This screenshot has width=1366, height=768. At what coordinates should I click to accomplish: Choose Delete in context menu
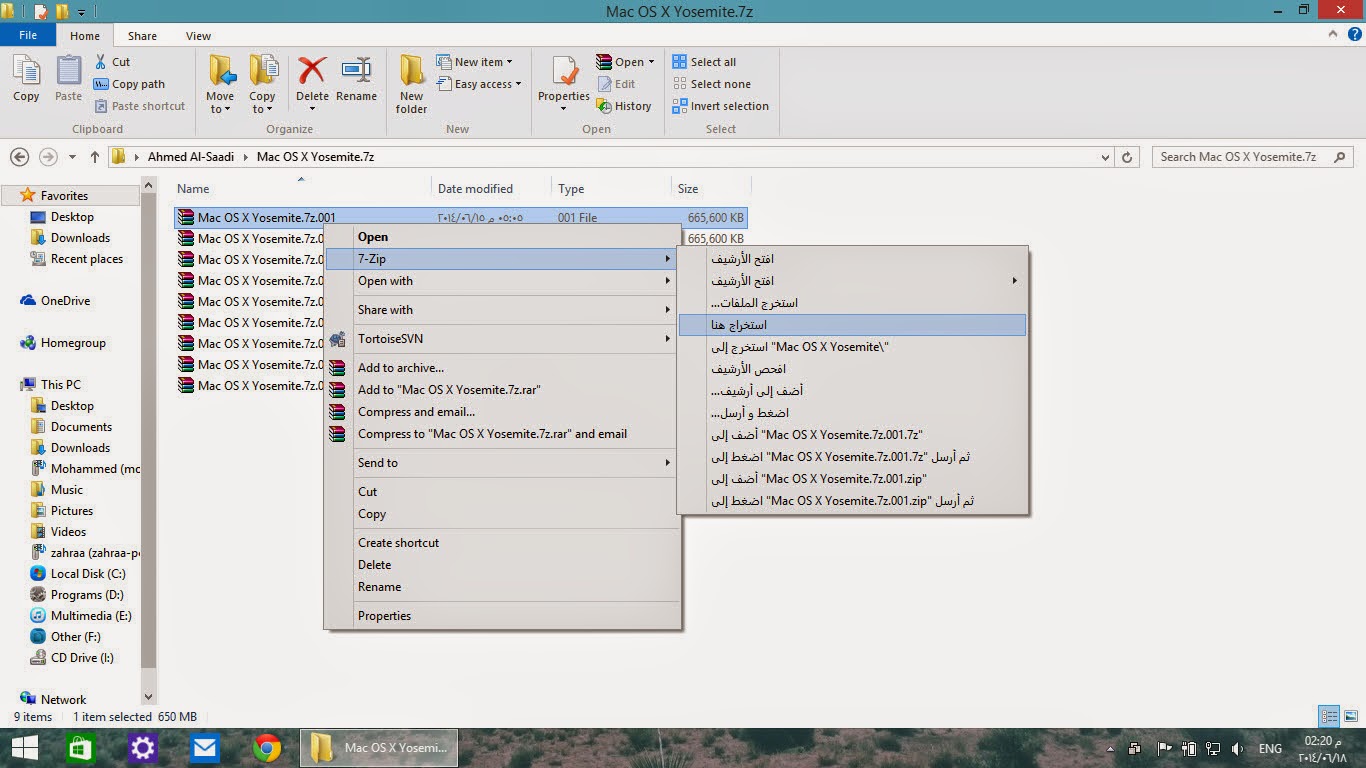point(503,565)
